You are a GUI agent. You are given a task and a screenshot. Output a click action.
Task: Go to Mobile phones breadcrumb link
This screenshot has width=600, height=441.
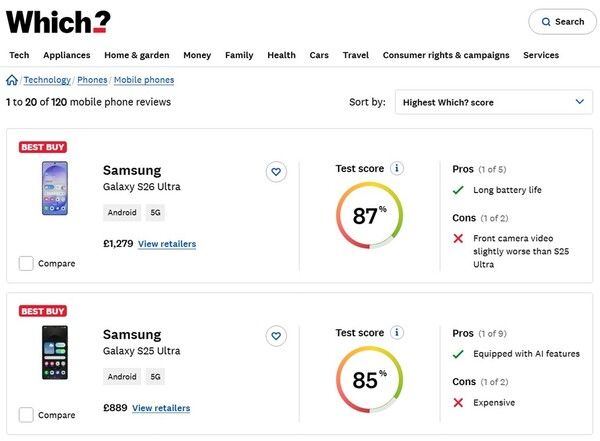[x=144, y=80]
